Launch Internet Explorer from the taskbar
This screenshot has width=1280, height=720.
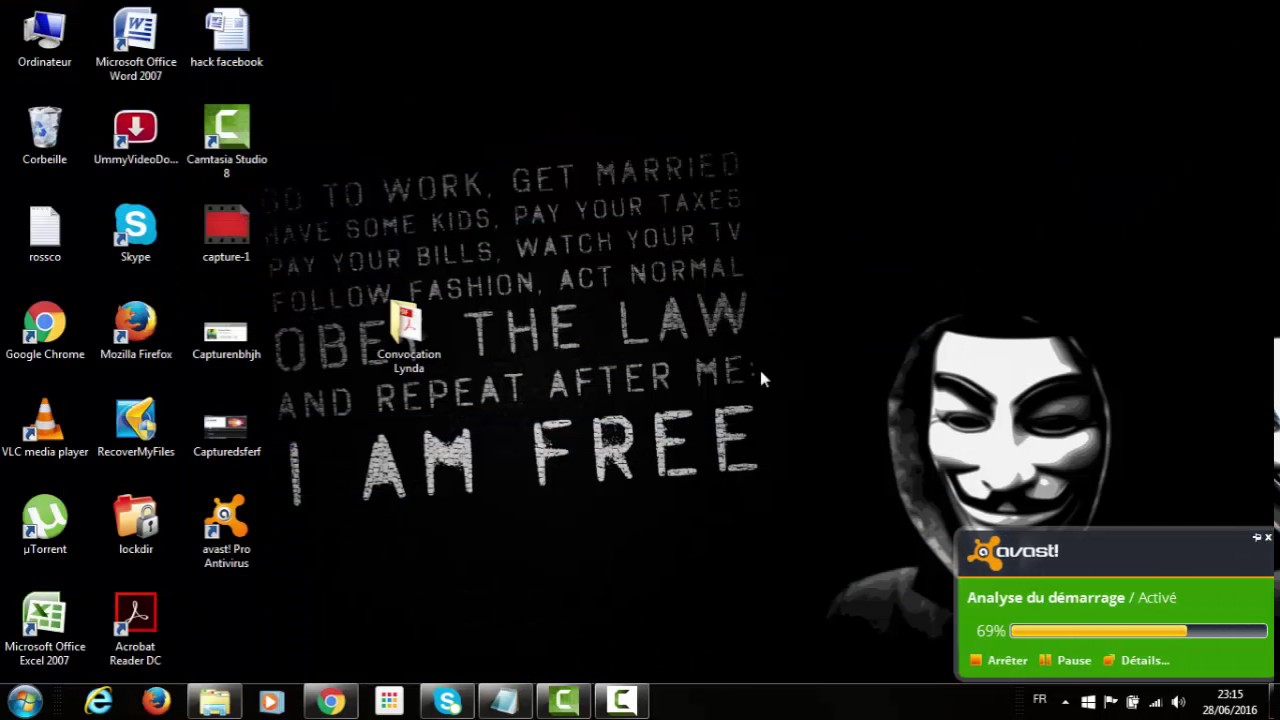click(98, 702)
